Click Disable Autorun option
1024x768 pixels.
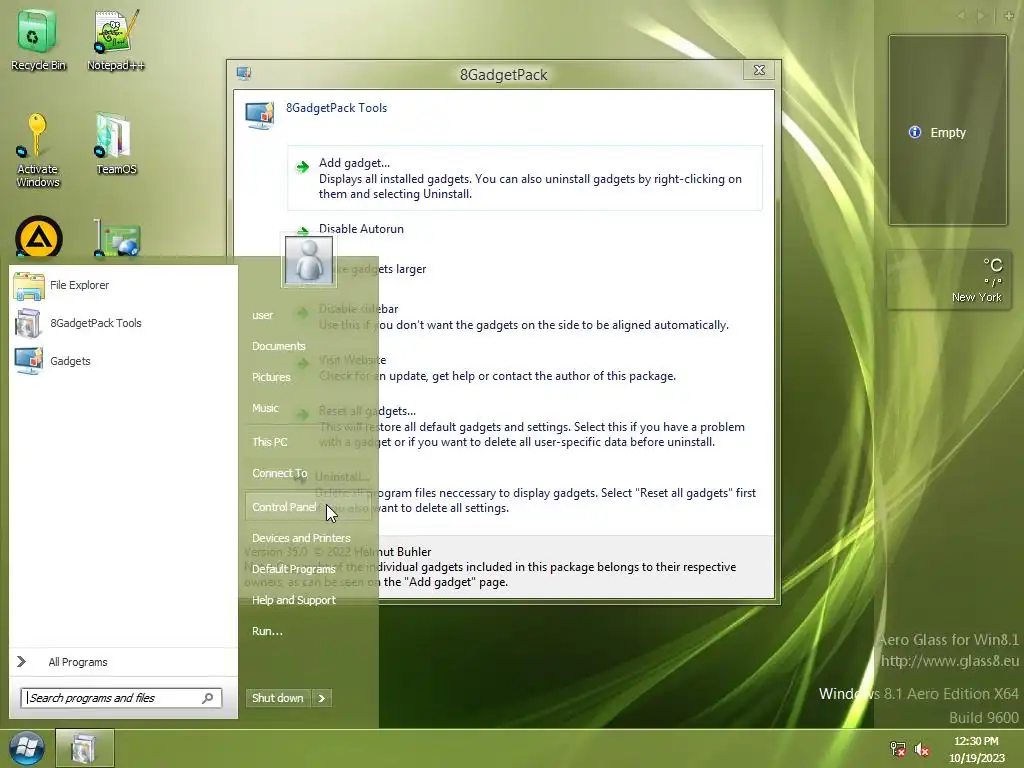pos(361,229)
